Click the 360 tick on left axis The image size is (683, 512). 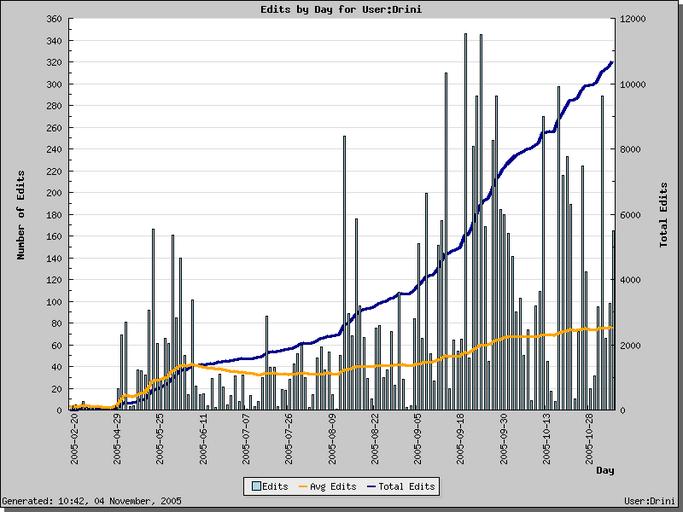tap(54, 19)
